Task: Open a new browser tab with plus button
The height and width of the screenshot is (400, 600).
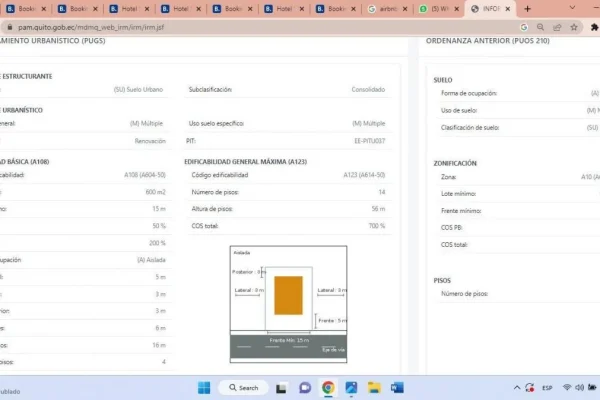Action: (x=528, y=9)
